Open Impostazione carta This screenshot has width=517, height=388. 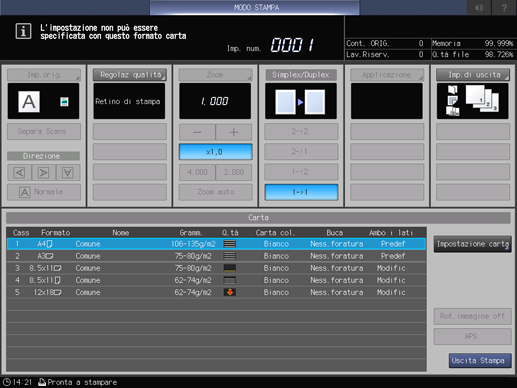[472, 244]
